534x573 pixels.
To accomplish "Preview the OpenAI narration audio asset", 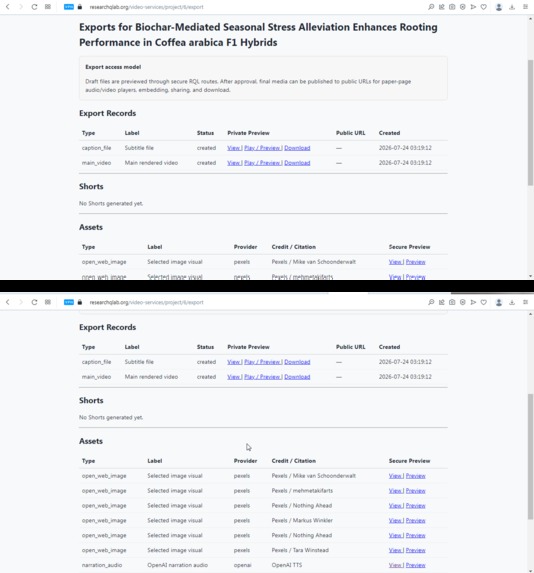I will point(416,565).
